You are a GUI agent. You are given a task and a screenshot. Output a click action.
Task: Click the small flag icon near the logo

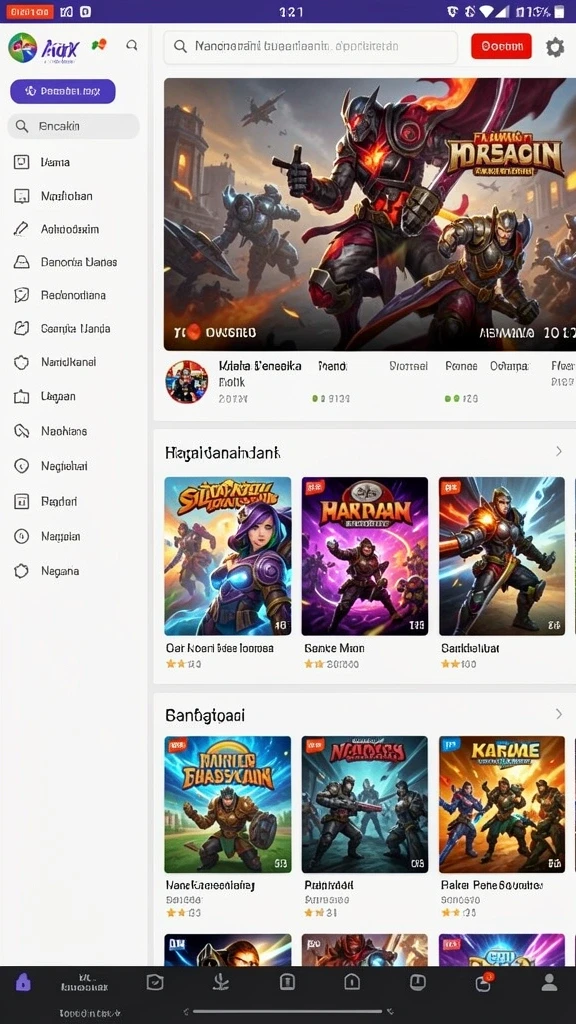(99, 44)
